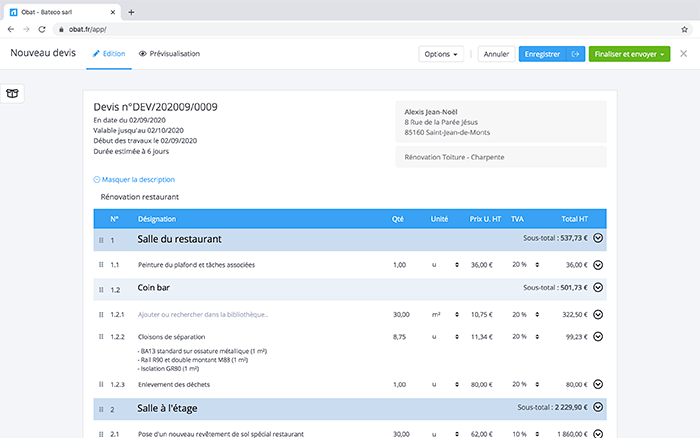700x438 pixels.
Task: Switch to the Prévisualisation tab
Action: point(169,54)
